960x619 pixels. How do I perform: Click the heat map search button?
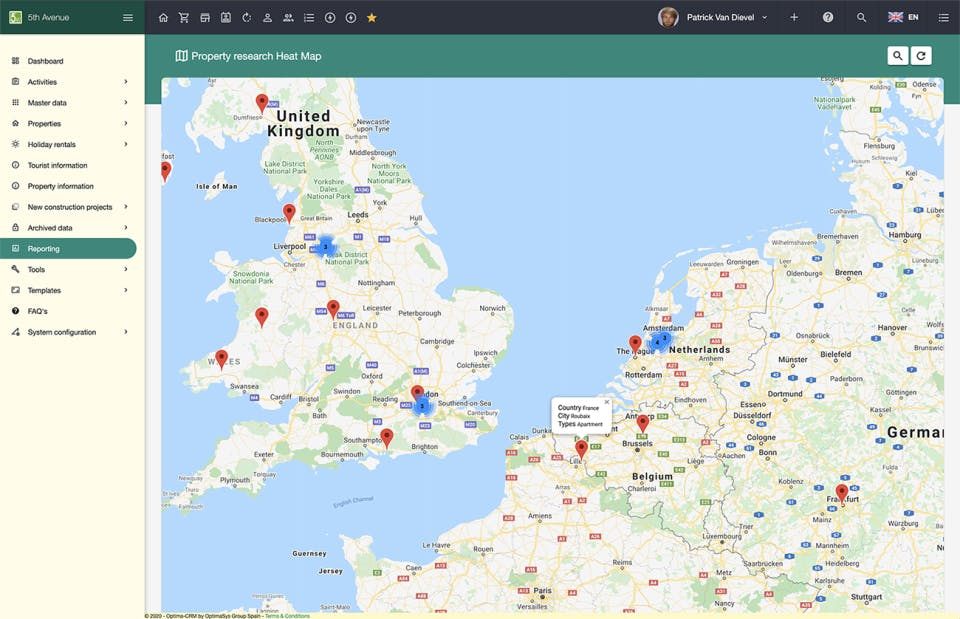tap(898, 56)
